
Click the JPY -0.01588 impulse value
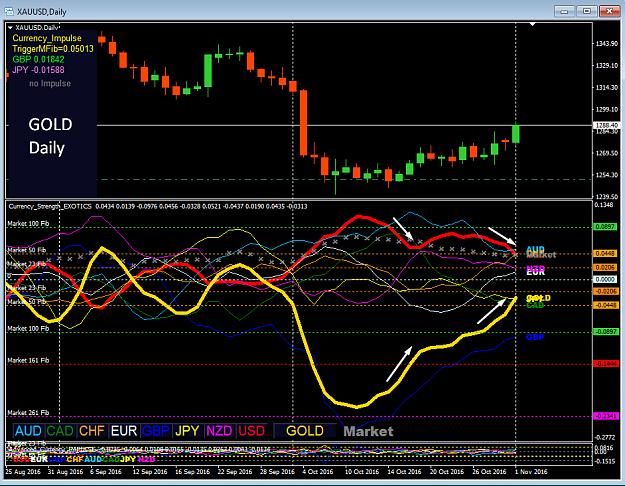pyautogui.click(x=38, y=70)
